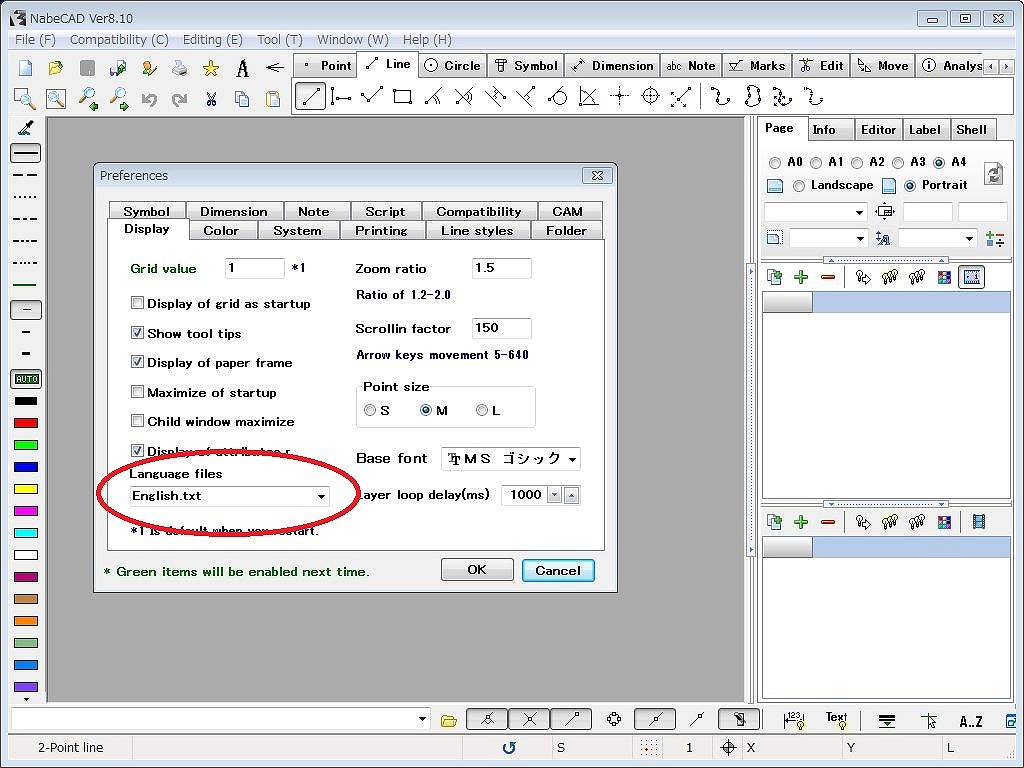The height and width of the screenshot is (768, 1024).
Task: Enable Display of grid as startup
Action: [x=137, y=303]
